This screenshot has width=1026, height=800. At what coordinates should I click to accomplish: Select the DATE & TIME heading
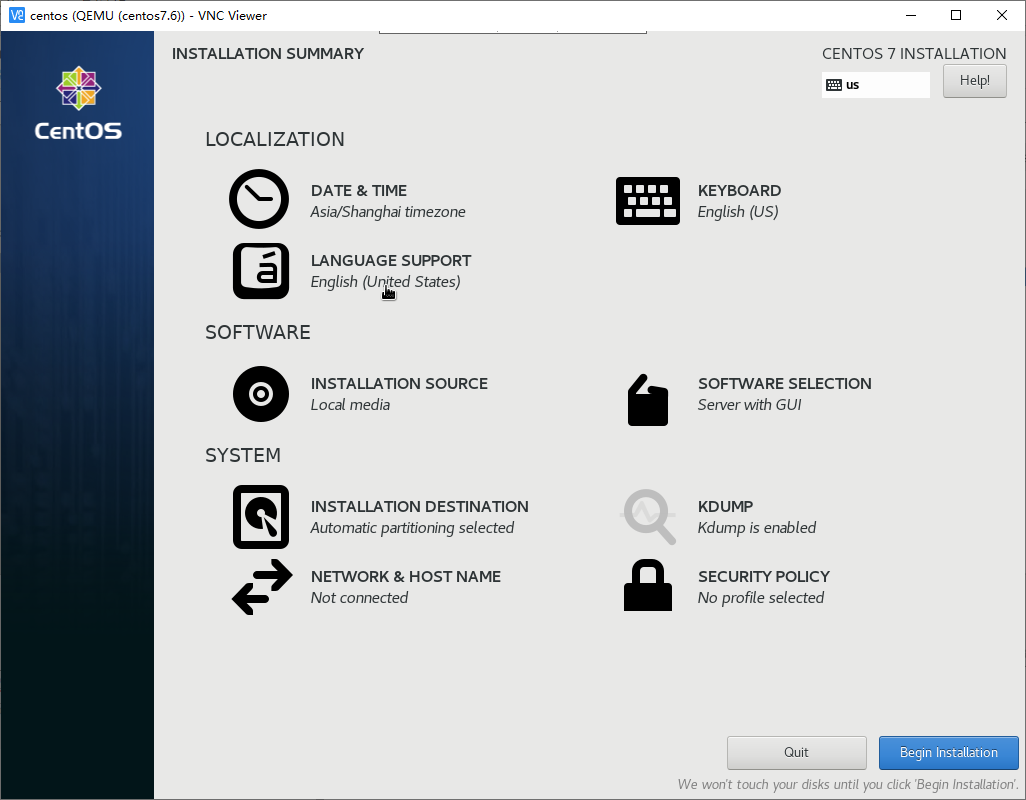359,190
